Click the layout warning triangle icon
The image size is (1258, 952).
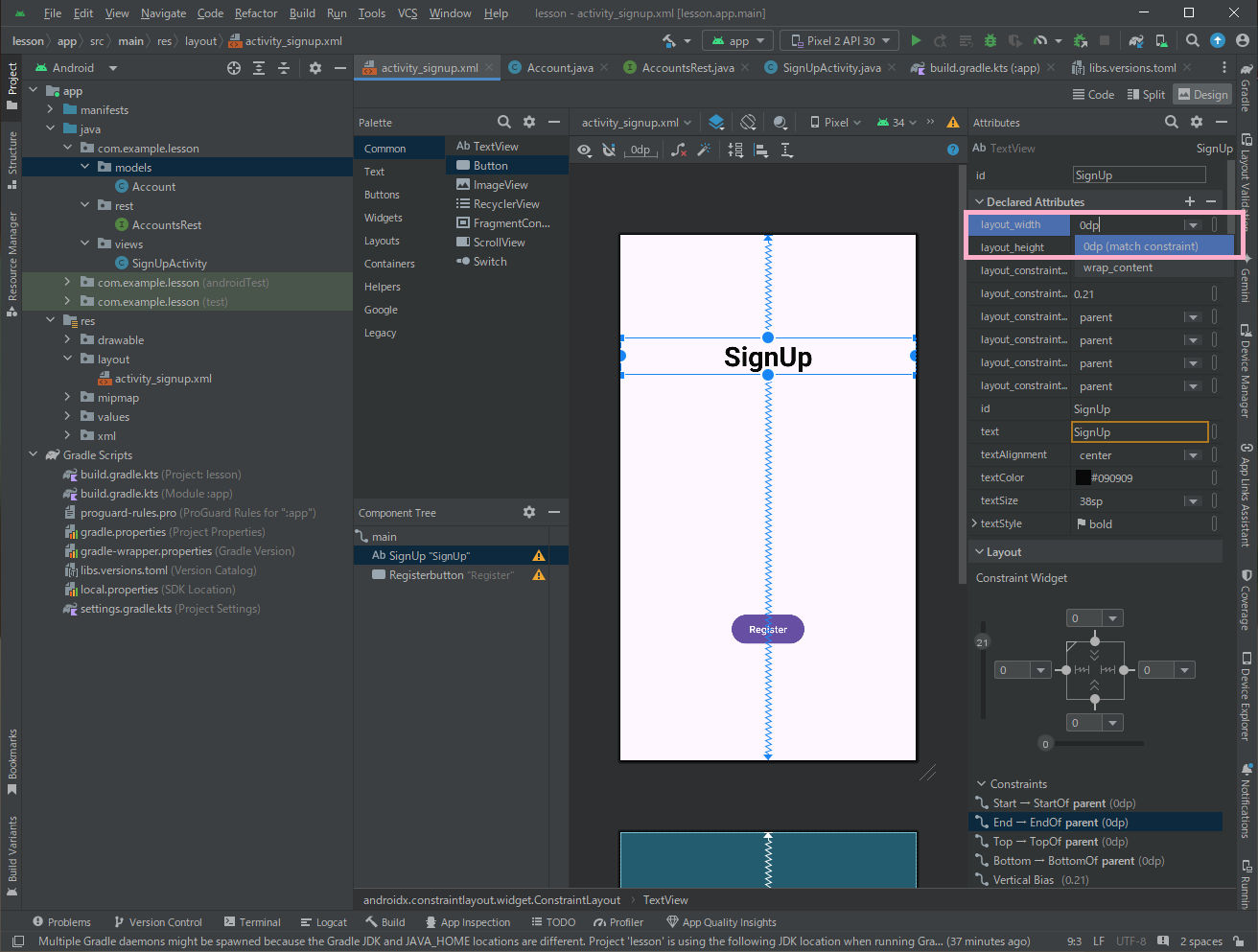[953, 122]
